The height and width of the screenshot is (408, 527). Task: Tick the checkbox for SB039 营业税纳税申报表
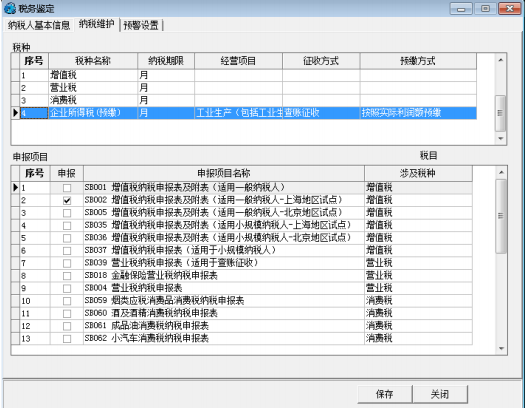point(67,263)
